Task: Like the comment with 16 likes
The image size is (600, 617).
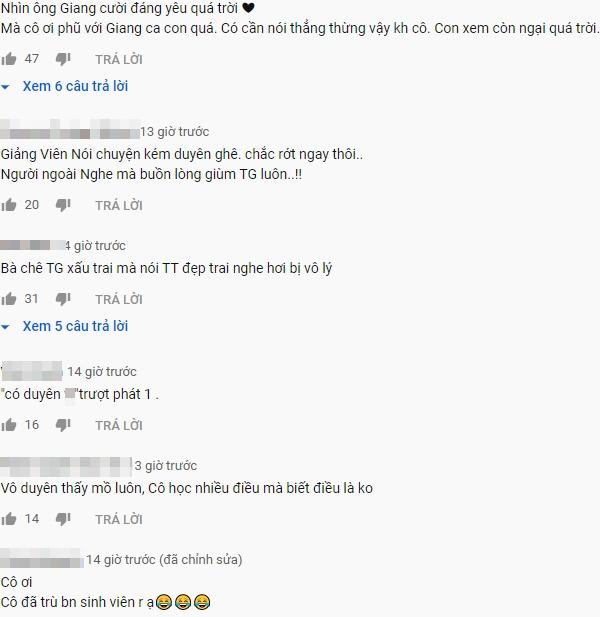Action: (x=9, y=425)
